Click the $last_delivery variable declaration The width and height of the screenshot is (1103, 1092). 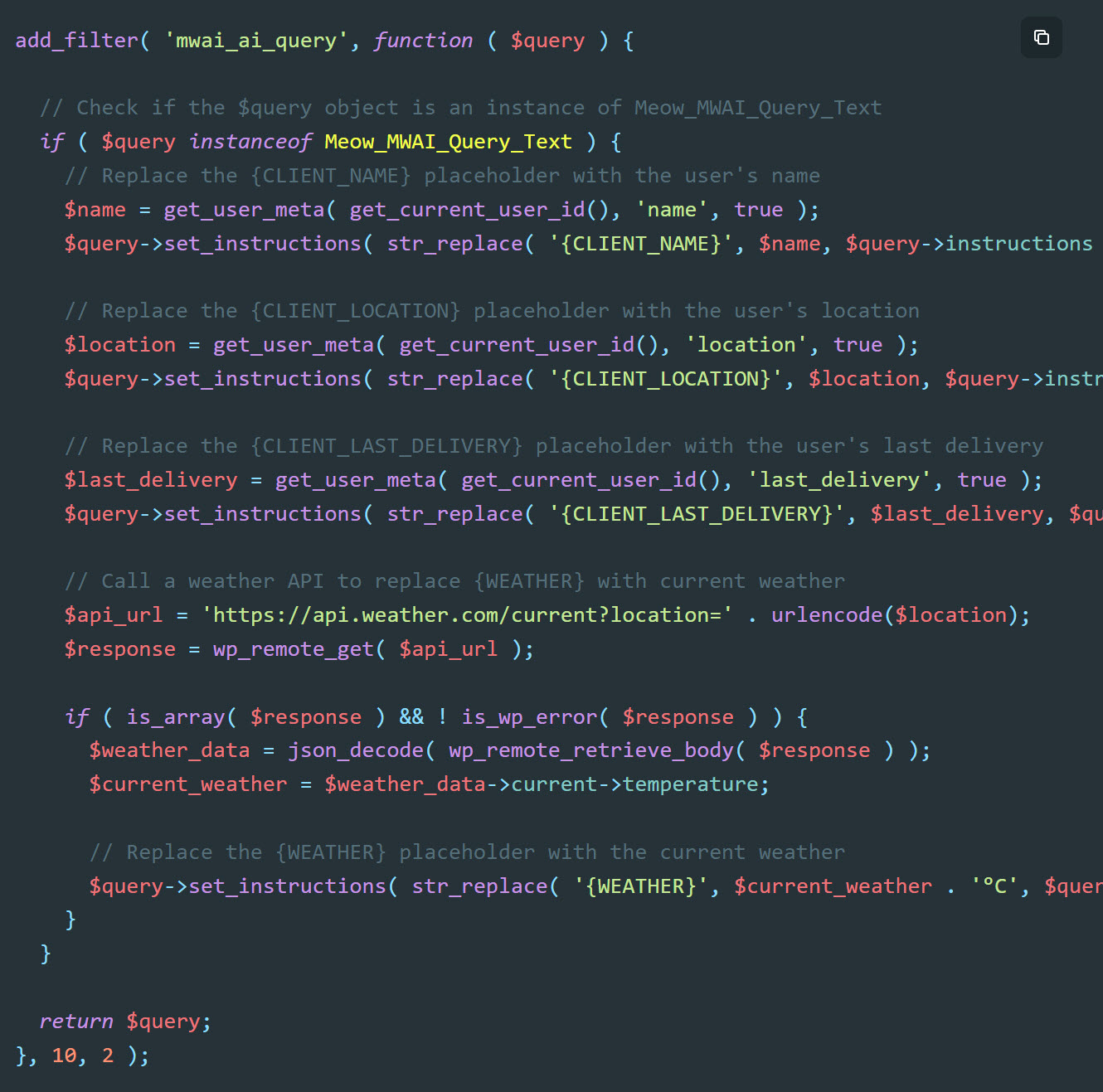pos(151,480)
